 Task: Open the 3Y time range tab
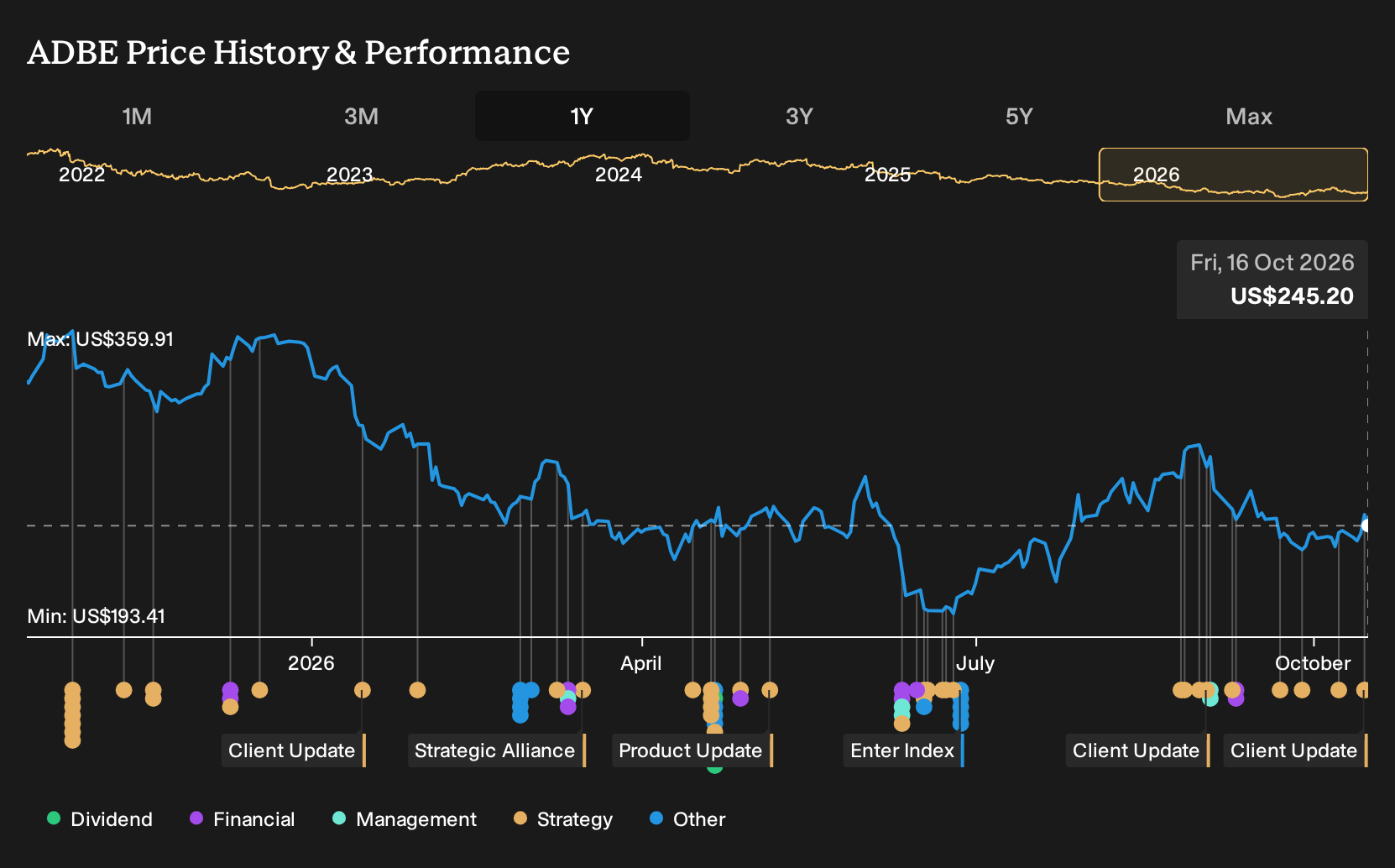coord(799,116)
